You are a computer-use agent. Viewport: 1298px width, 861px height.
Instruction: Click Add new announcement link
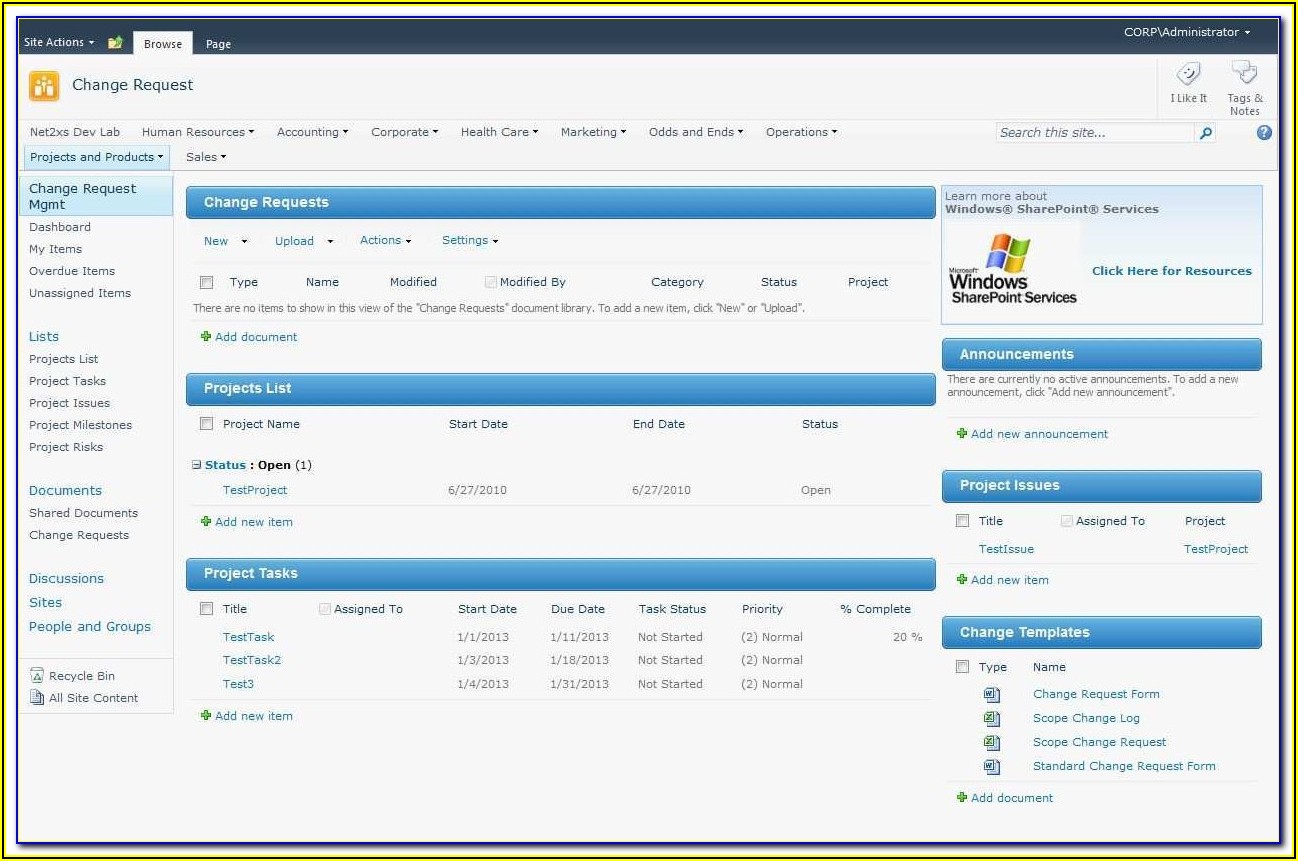coord(1039,434)
